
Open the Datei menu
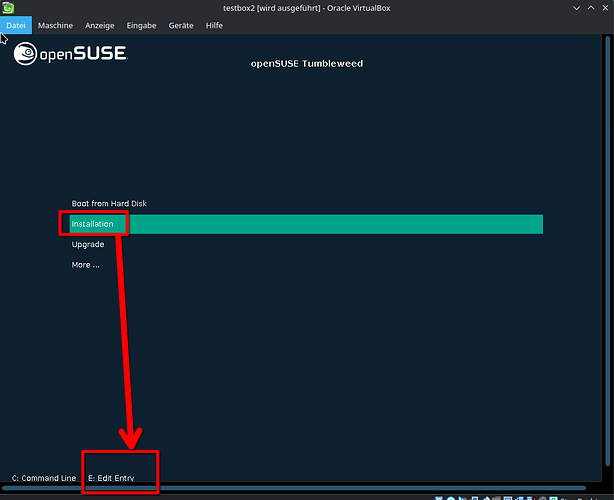16,25
